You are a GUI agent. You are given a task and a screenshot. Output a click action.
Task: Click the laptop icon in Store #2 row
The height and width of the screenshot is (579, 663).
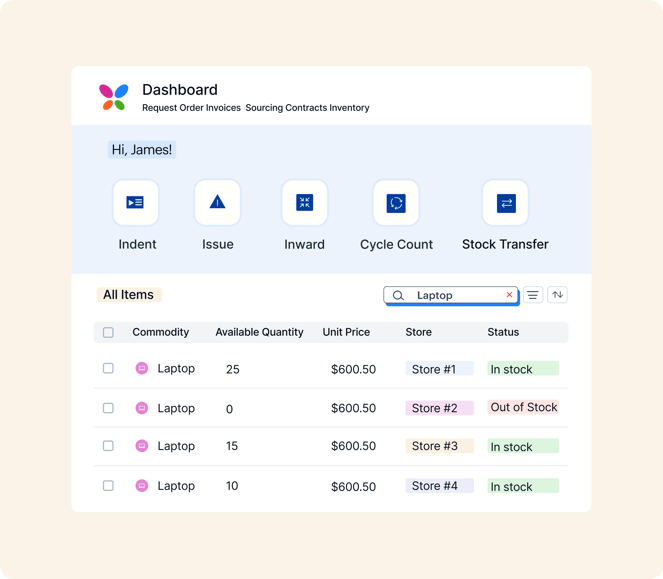point(142,408)
